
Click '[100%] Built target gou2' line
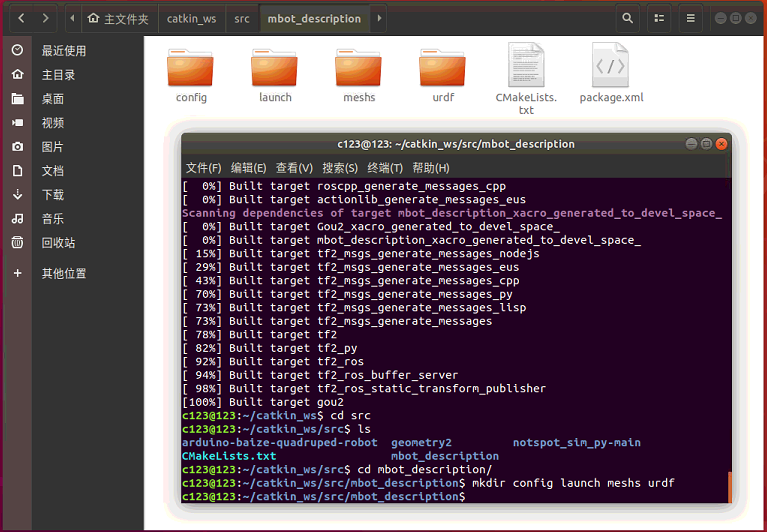pos(263,402)
